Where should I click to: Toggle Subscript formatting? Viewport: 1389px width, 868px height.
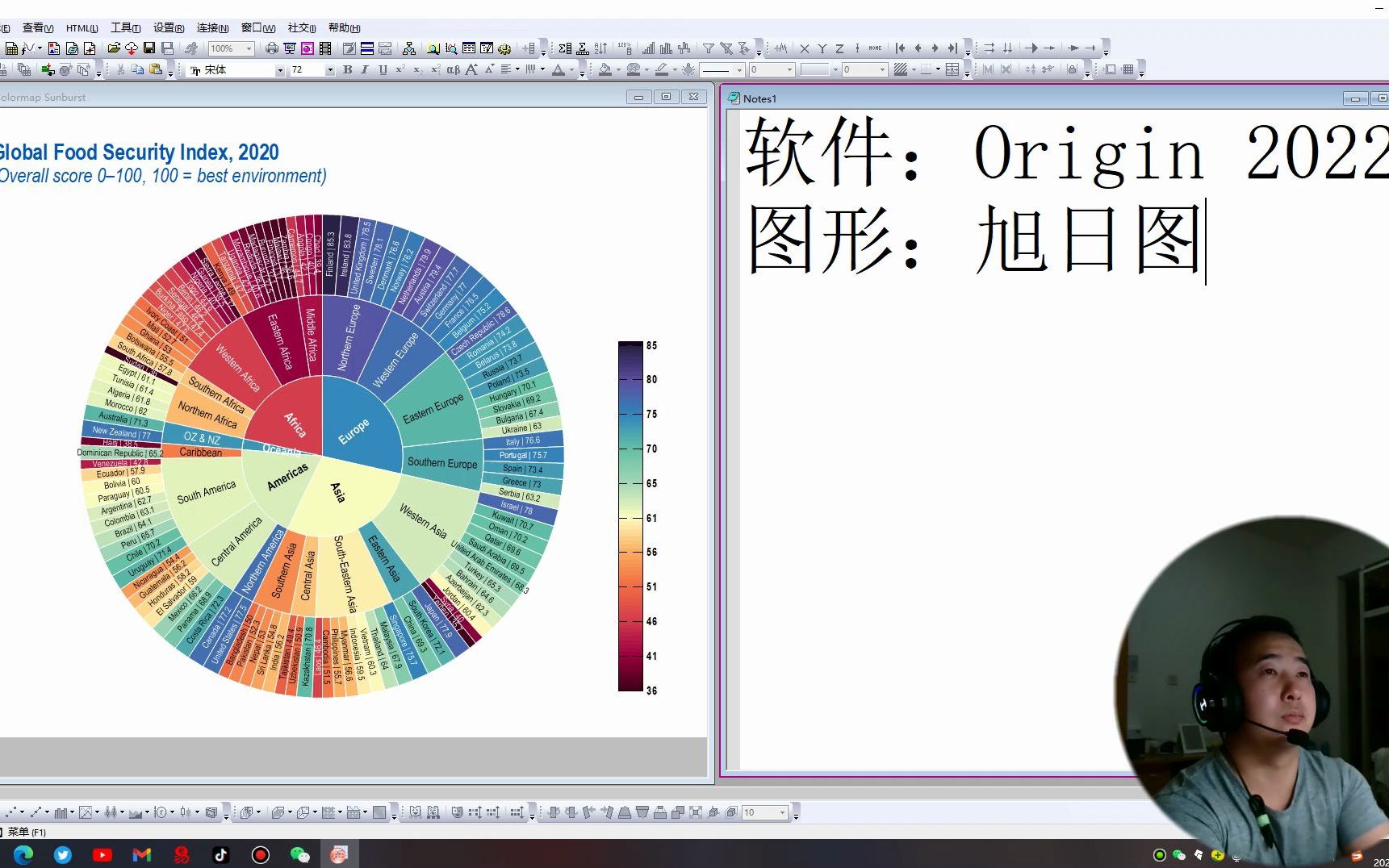pyautogui.click(x=417, y=70)
